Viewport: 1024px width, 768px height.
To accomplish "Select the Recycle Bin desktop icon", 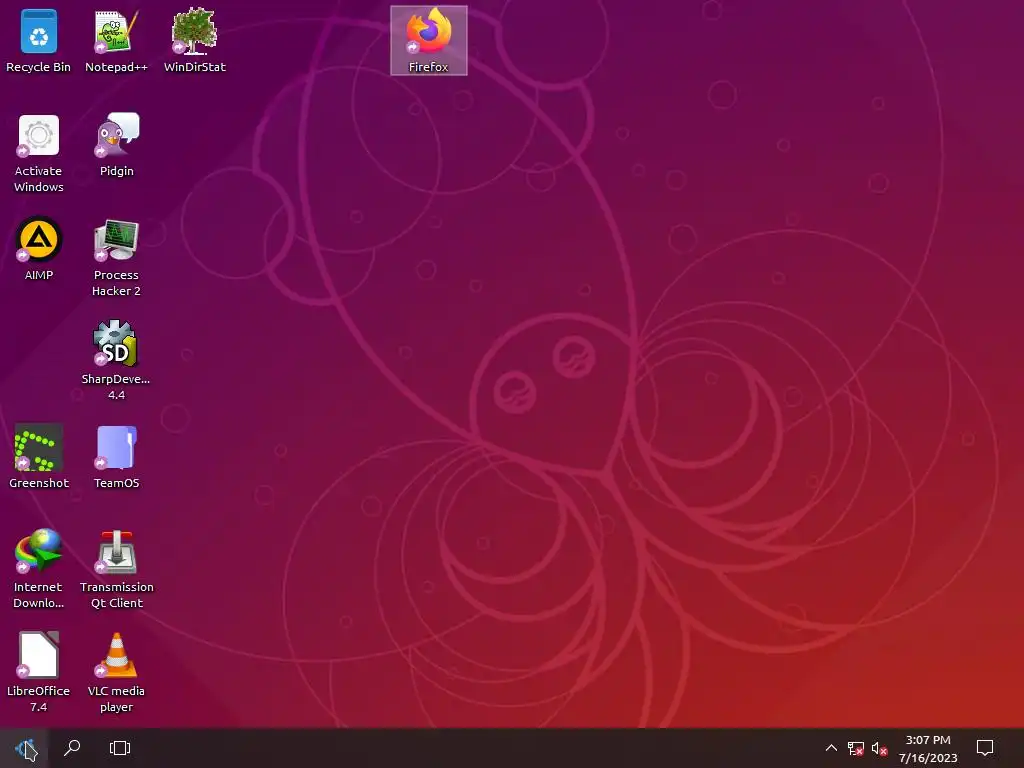I will 39,40.
